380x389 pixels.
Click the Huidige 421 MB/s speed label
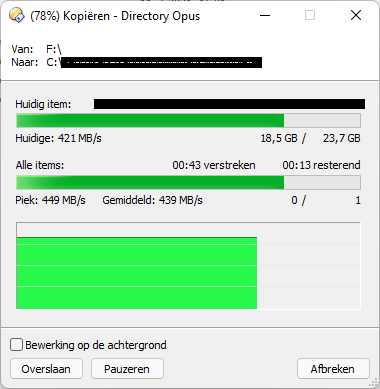pyautogui.click(x=58, y=138)
